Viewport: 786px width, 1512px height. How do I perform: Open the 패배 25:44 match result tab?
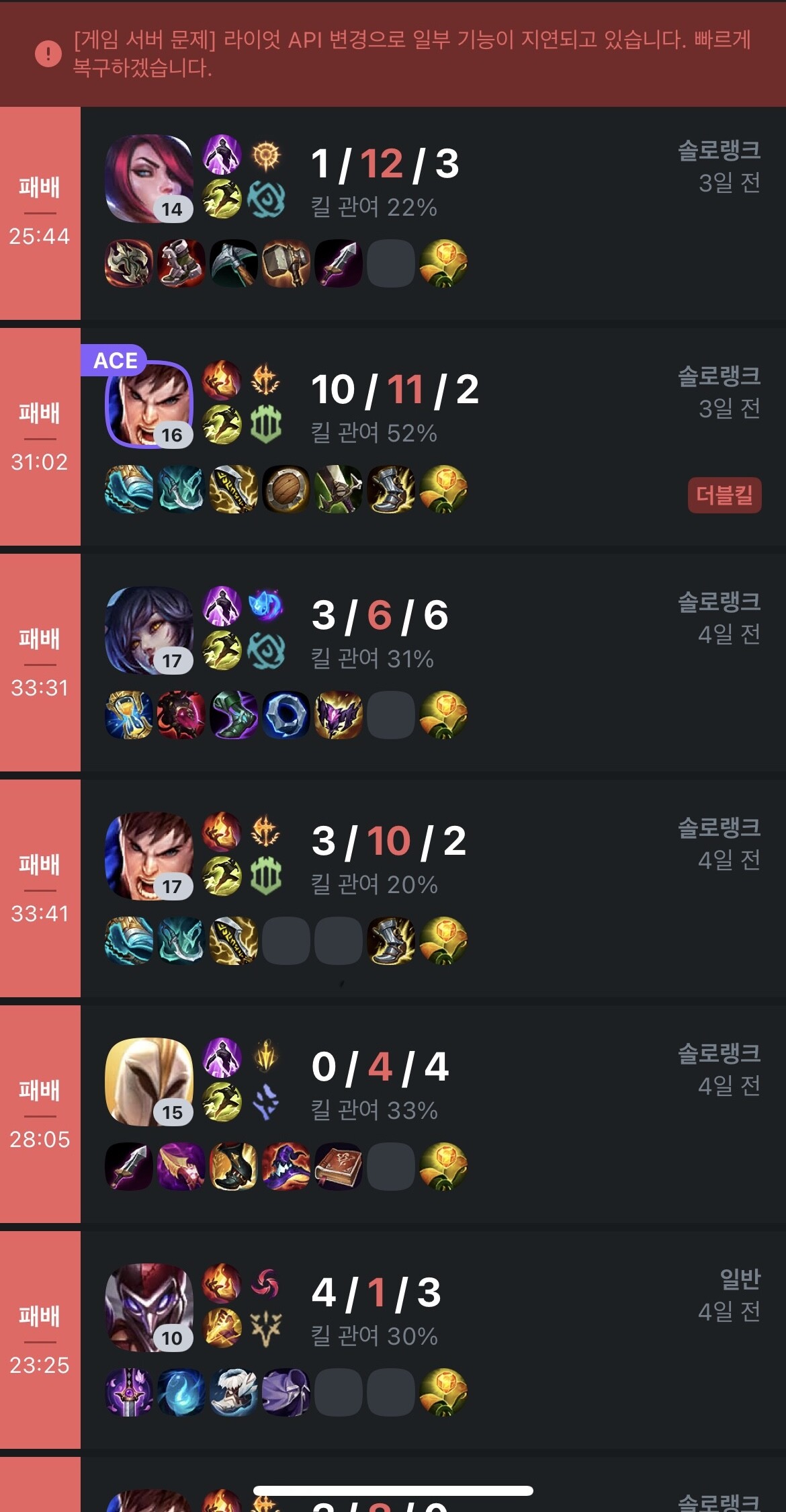(40, 213)
